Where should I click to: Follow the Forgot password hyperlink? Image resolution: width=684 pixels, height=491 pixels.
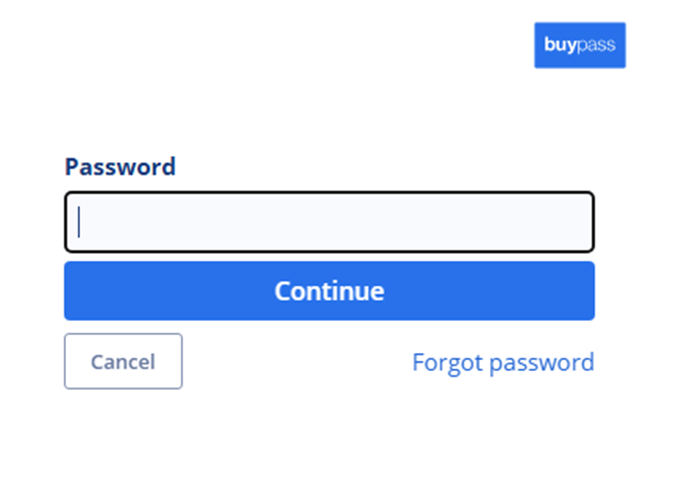(502, 362)
